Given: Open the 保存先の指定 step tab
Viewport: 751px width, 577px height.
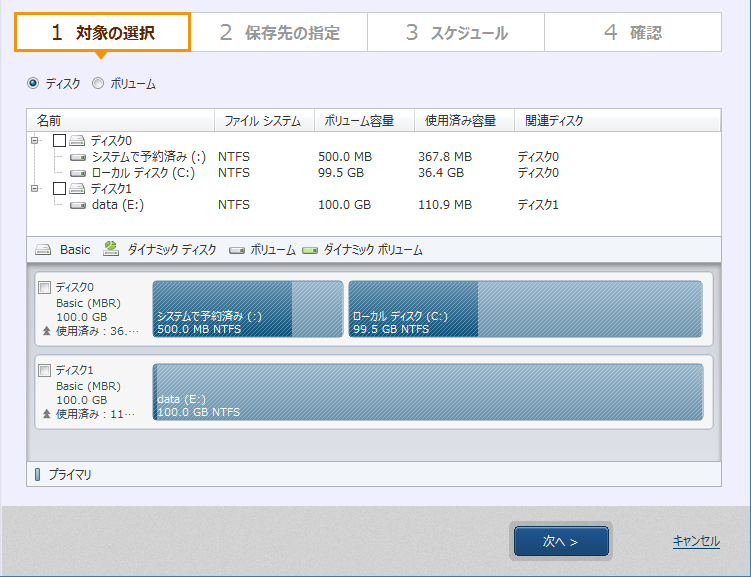Looking at the screenshot, I should (279, 33).
